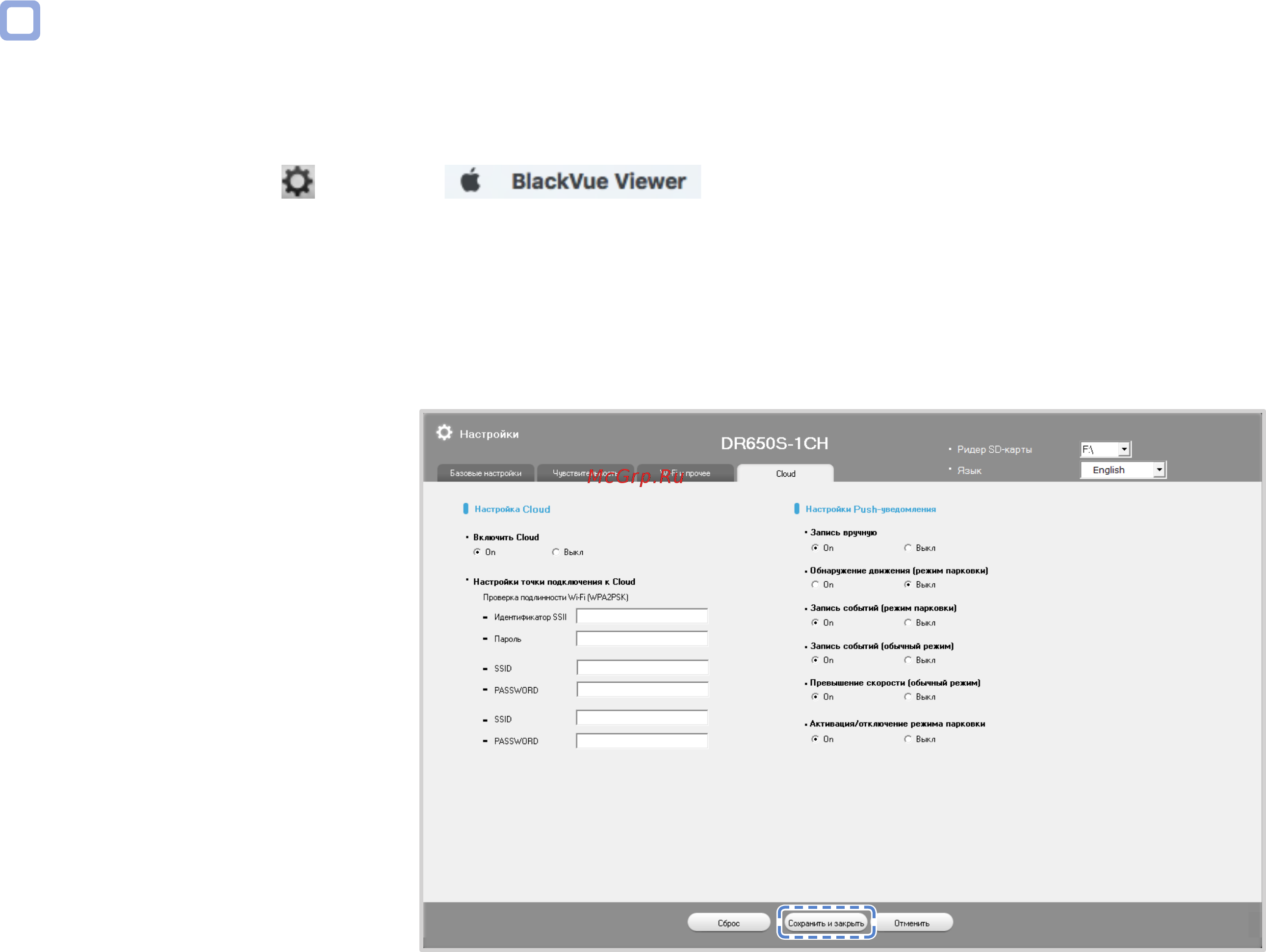Click the DR650S-1CH model title
1266x952 pixels.
(775, 443)
